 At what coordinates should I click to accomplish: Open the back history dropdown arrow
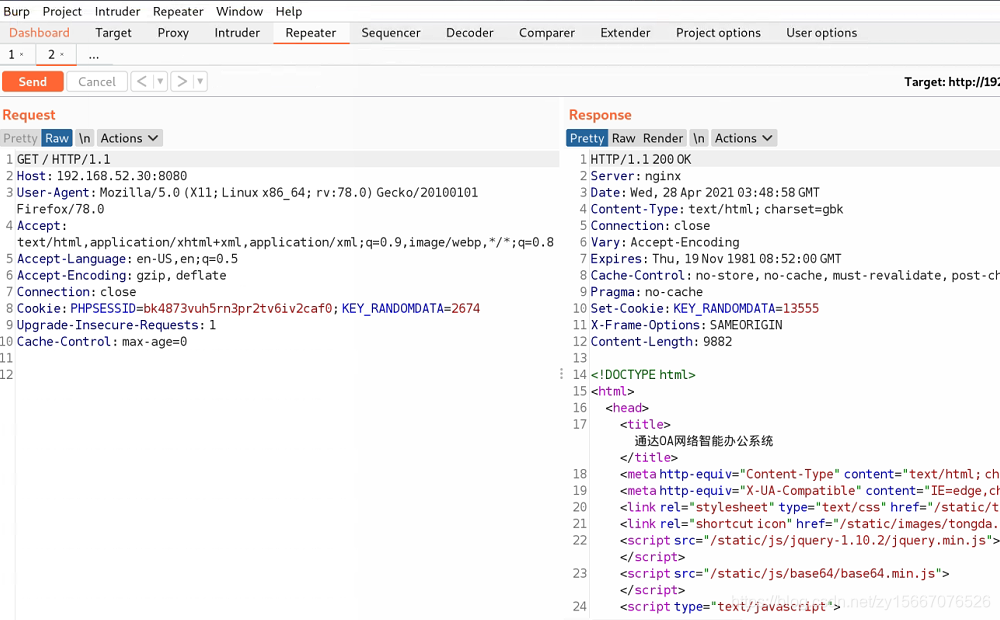pyautogui.click(x=160, y=81)
